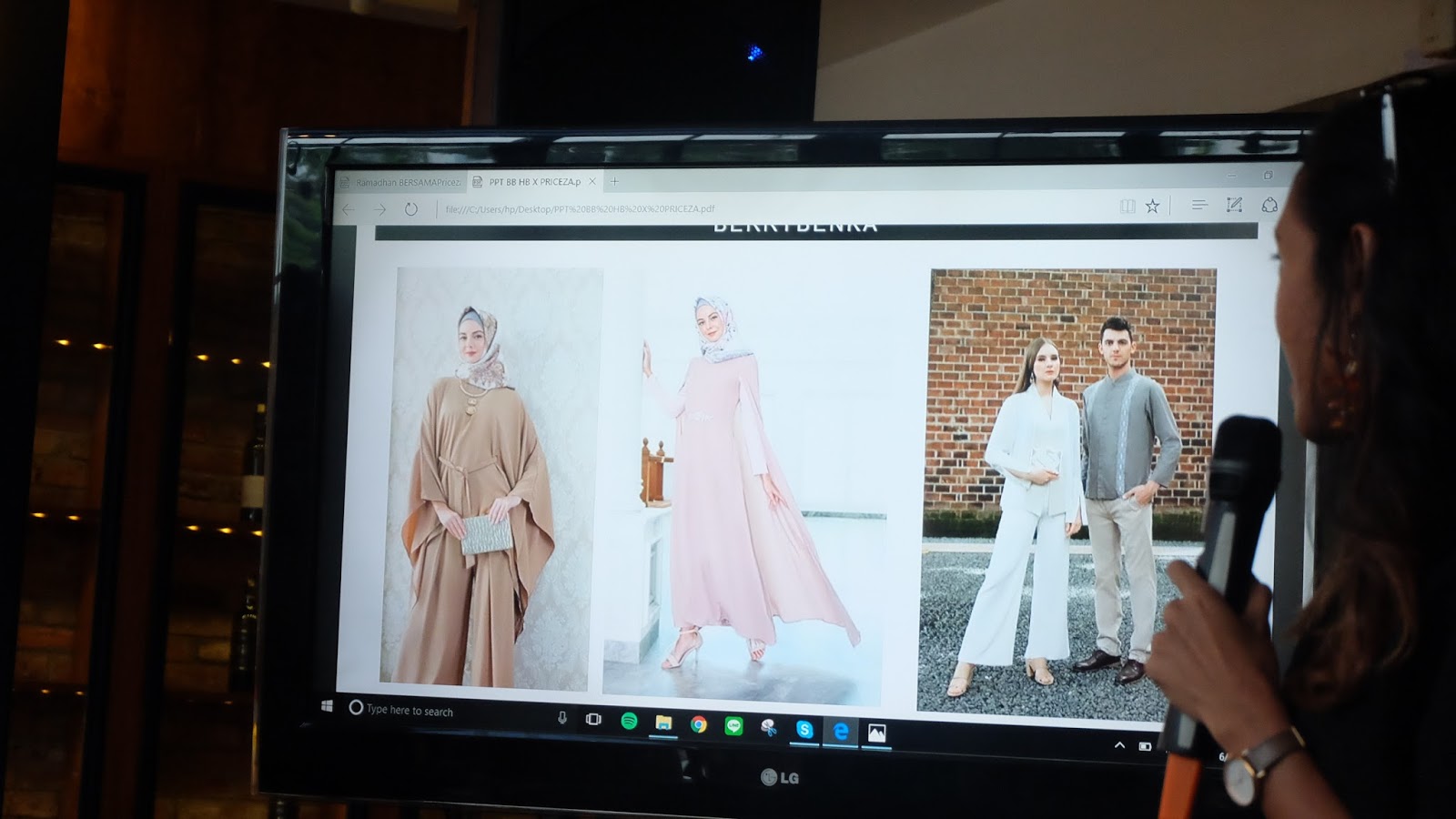Open Reading view book icon
This screenshot has height=819, width=1456.
pyautogui.click(x=1127, y=207)
